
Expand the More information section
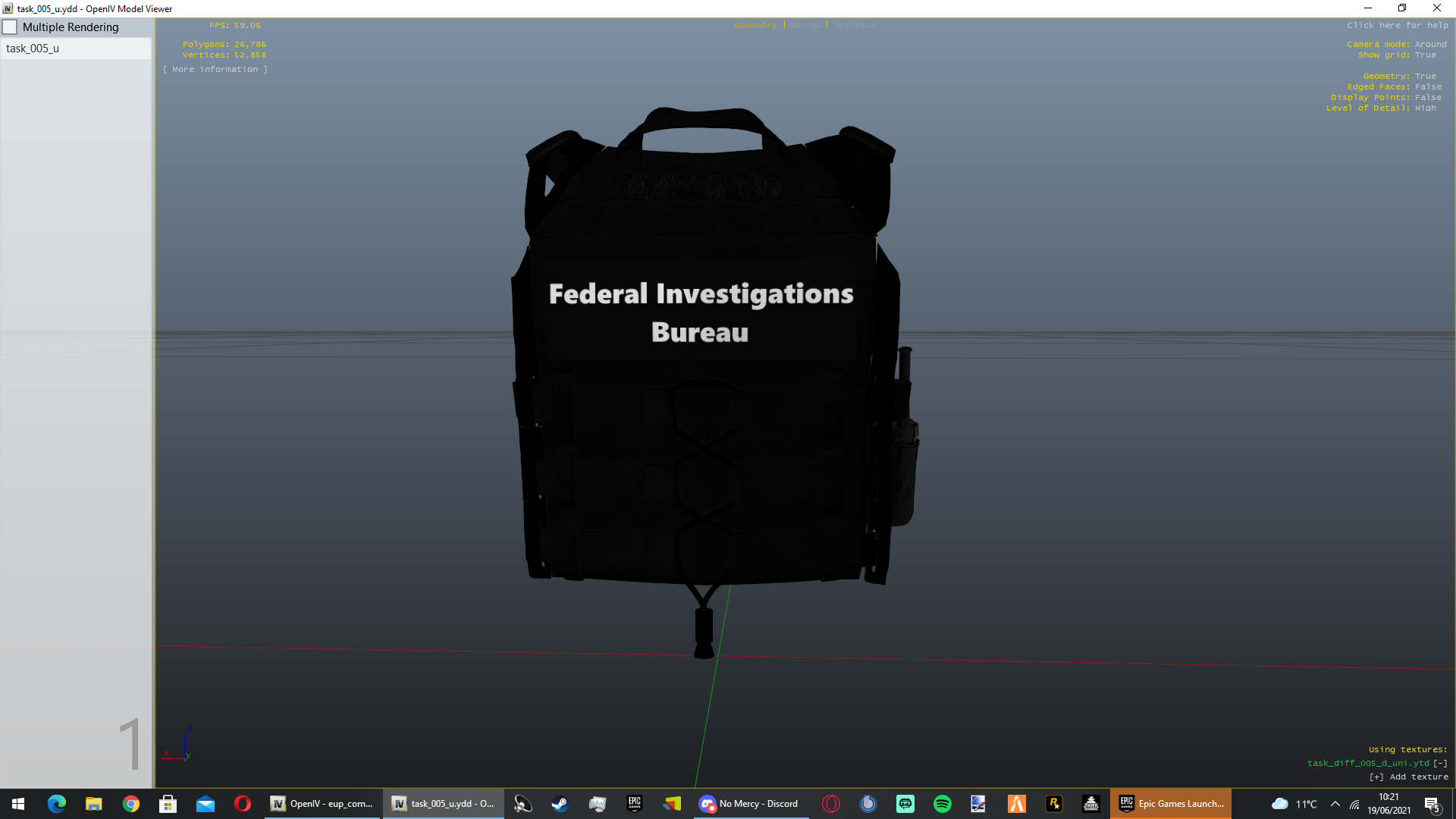pos(215,69)
